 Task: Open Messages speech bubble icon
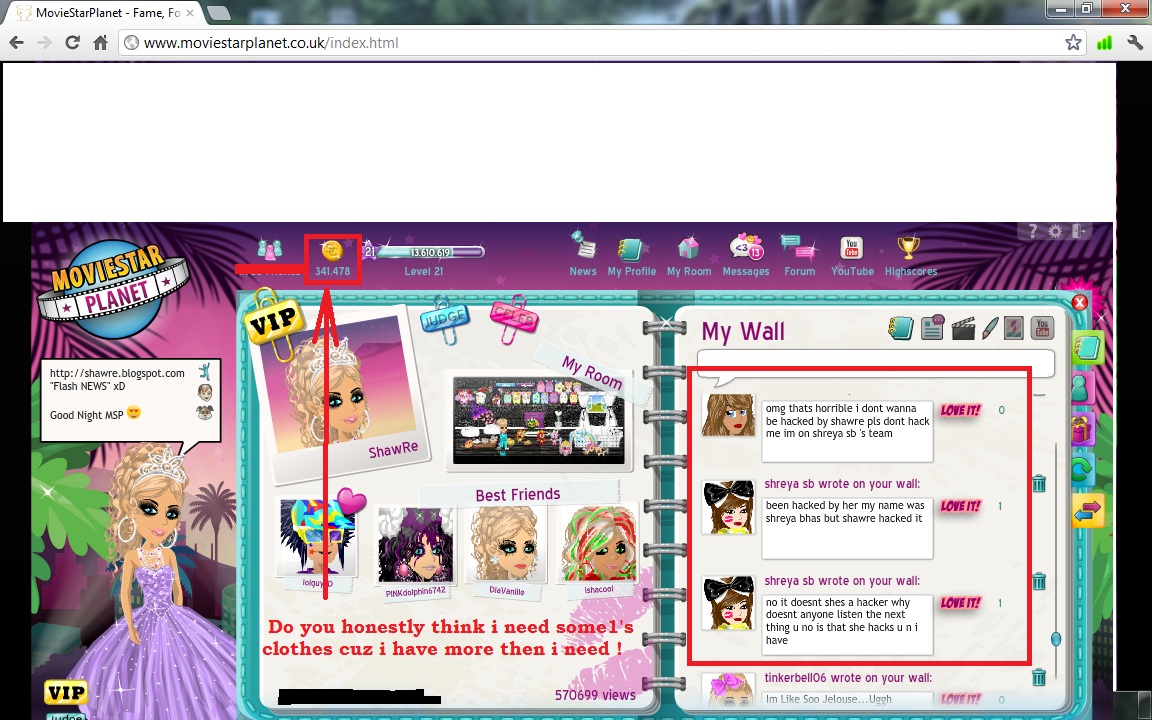click(746, 247)
